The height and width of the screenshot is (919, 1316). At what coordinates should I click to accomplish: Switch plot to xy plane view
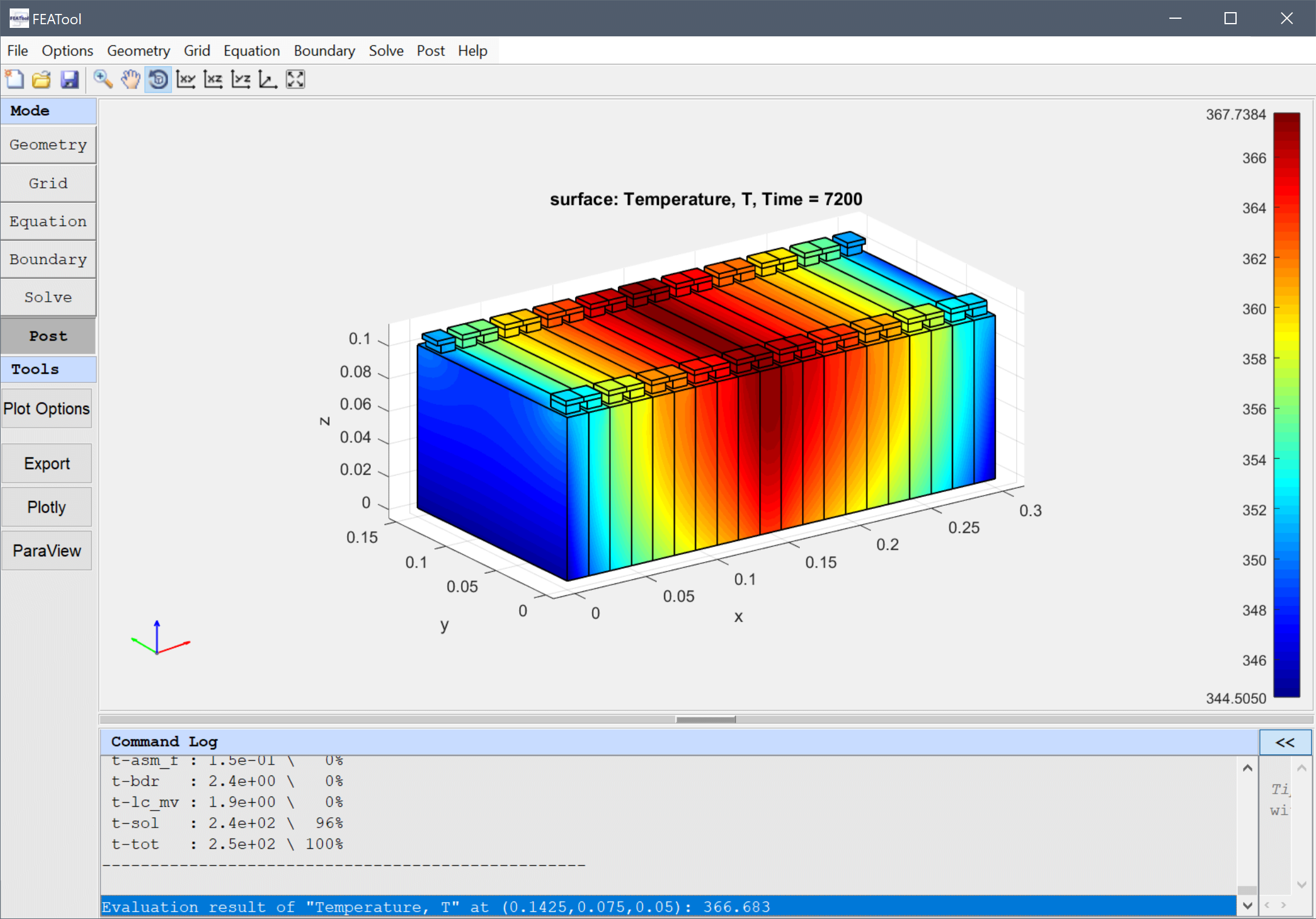coord(185,79)
